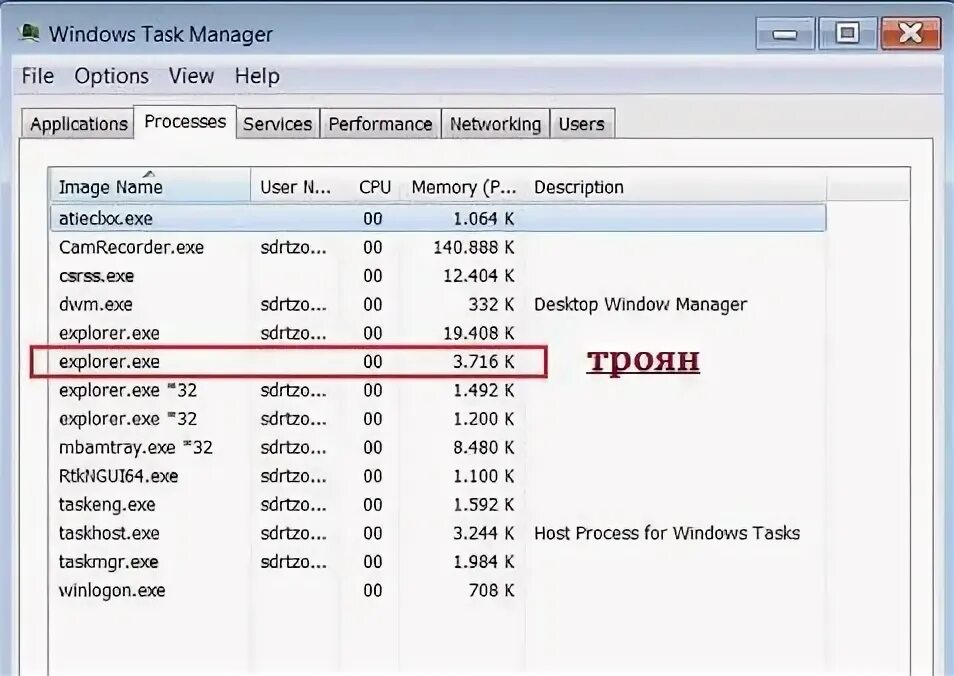Click the 1.064 K memory value
954x676 pixels.
pyautogui.click(x=483, y=219)
